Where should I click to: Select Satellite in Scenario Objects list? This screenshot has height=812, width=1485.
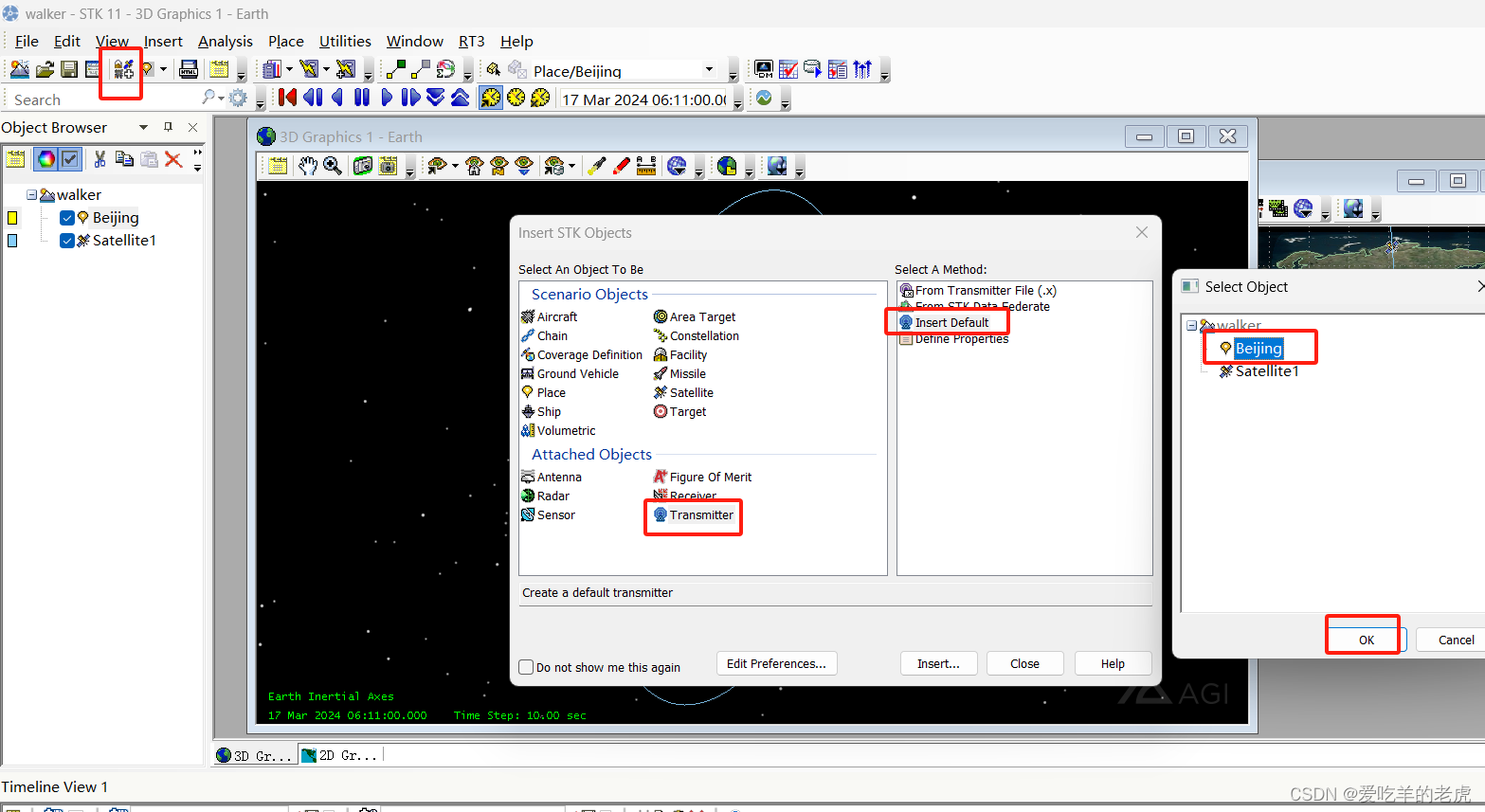[683, 392]
